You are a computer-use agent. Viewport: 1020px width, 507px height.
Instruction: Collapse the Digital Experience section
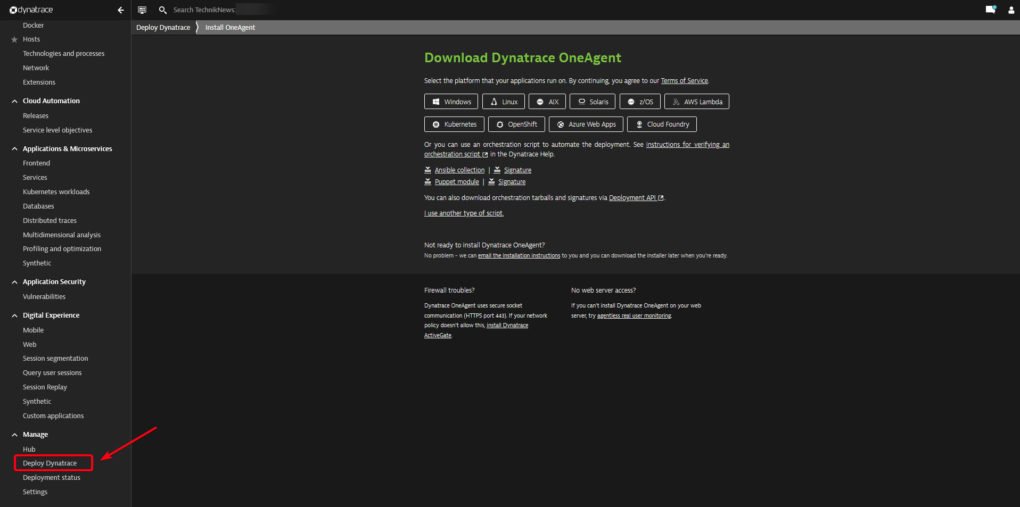(13, 315)
